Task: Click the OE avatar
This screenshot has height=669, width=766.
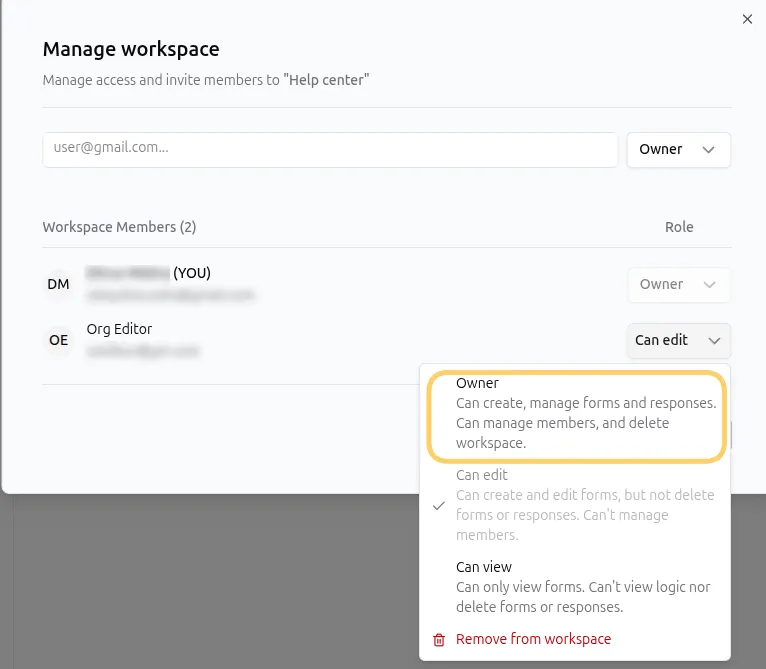Action: [59, 340]
